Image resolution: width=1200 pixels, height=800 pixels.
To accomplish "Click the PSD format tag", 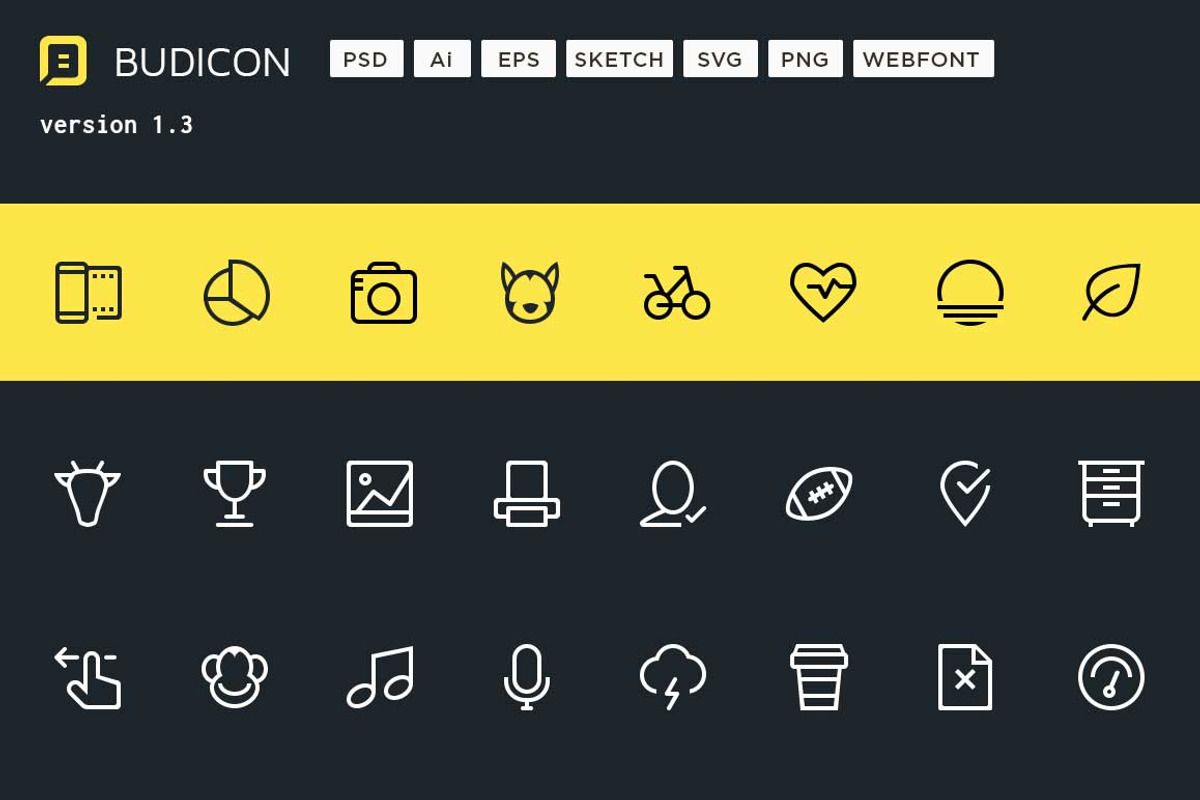I will click(366, 59).
